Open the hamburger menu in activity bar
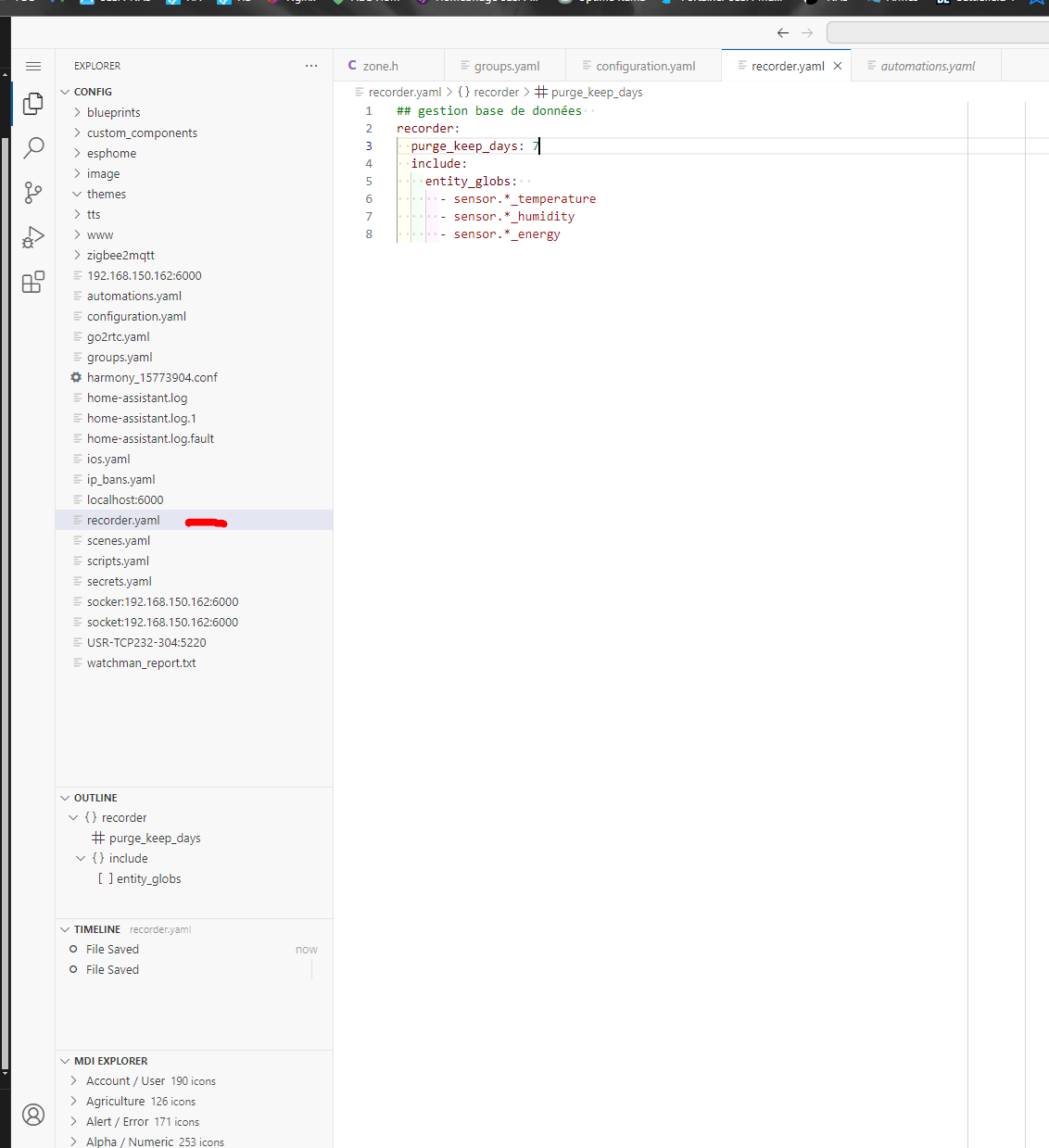This screenshot has width=1049, height=1148. pyautogui.click(x=33, y=66)
